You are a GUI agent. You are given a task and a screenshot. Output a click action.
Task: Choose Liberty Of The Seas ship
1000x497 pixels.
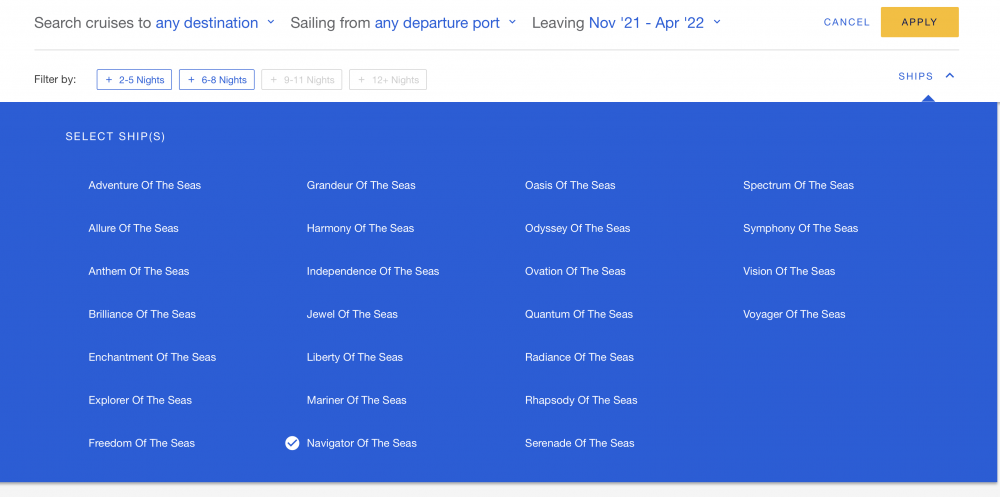[x=355, y=357]
